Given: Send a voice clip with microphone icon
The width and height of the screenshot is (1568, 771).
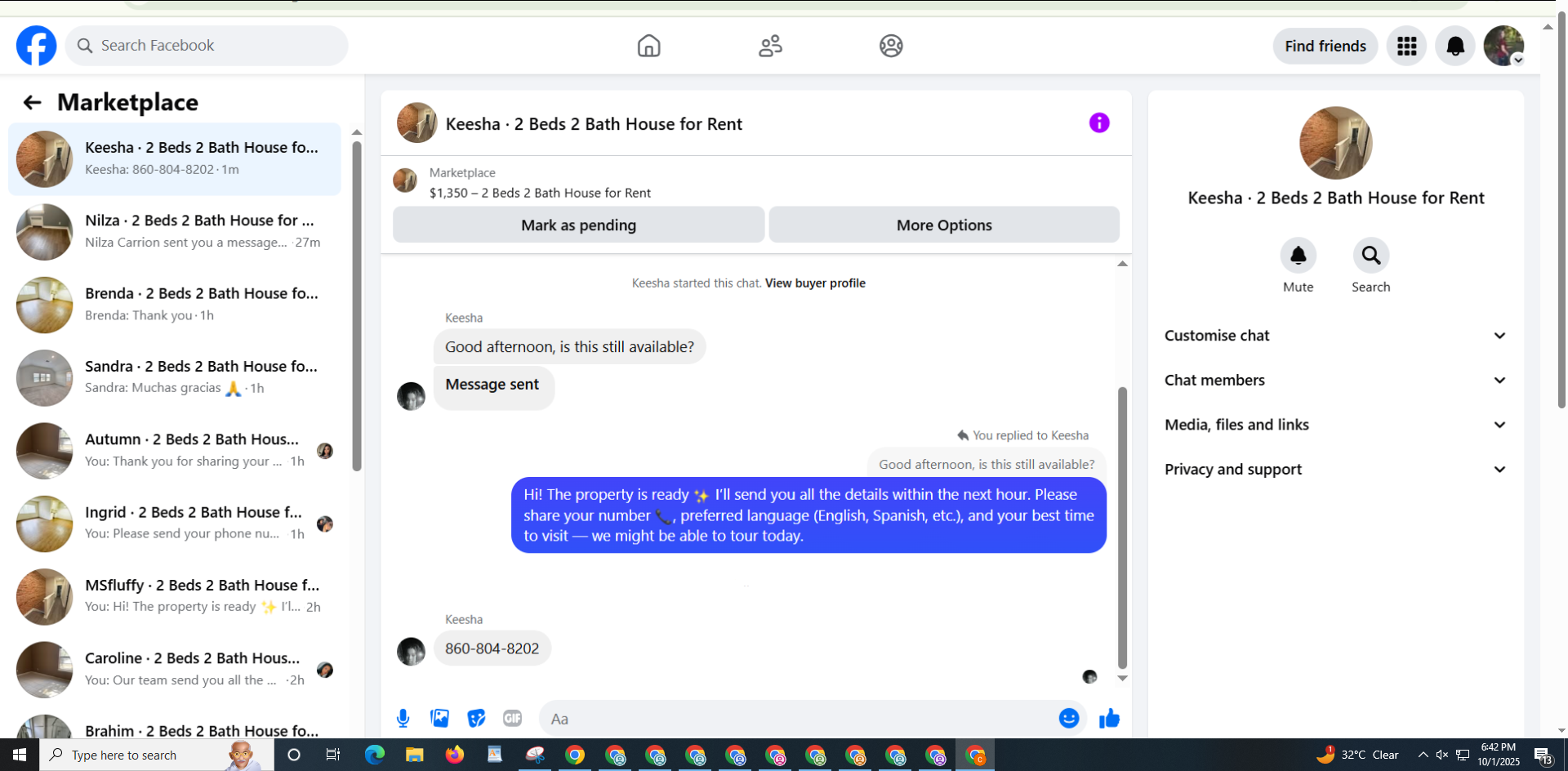Looking at the screenshot, I should pyautogui.click(x=403, y=719).
